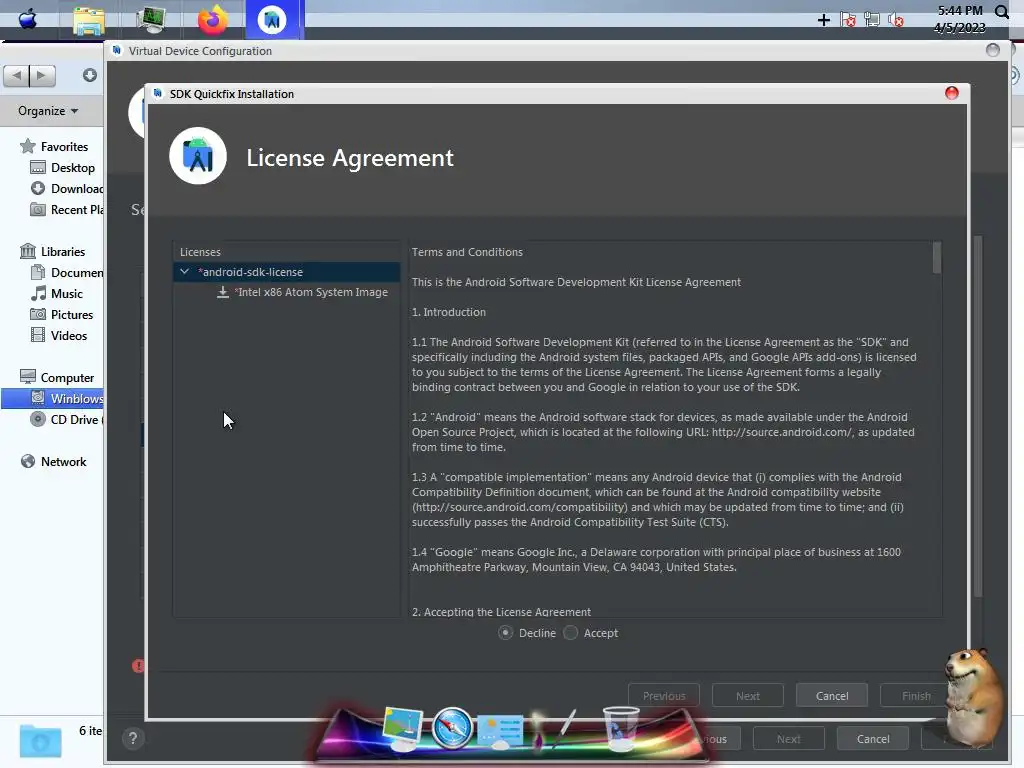
Task: Click the Licenses panel header text
Action: (200, 252)
